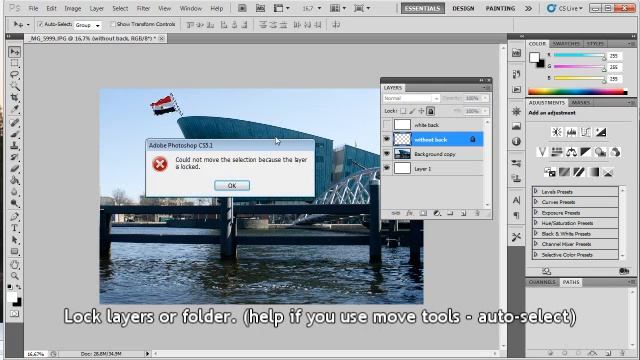Select the Clone Stamp tool
Viewport: 640px width, 360px height.
(15, 145)
